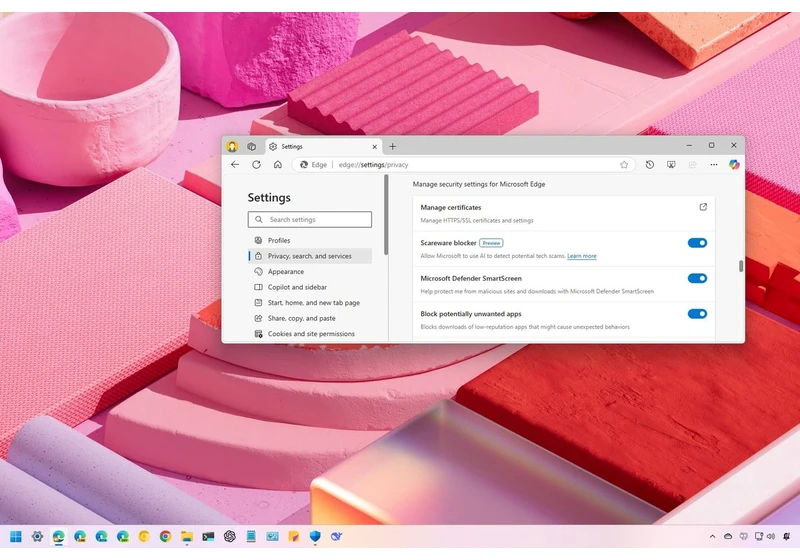The width and height of the screenshot is (800, 560).
Task: Open OneDrive cloud tray icon
Action: click(728, 537)
